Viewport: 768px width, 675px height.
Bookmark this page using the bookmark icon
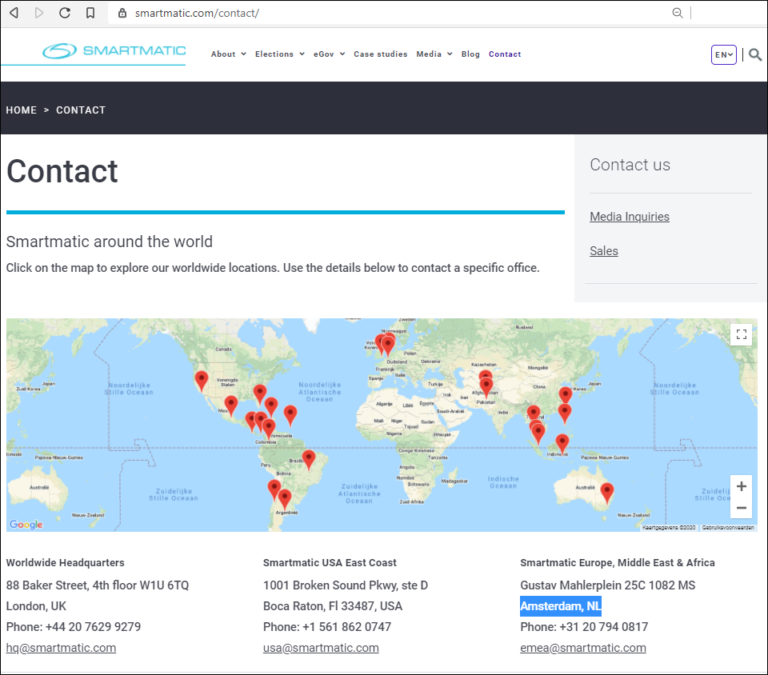click(x=90, y=13)
